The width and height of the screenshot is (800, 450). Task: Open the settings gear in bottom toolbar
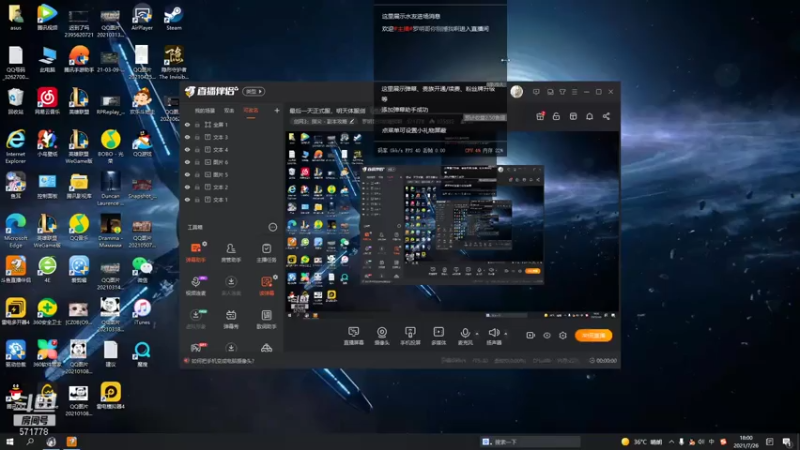point(563,335)
